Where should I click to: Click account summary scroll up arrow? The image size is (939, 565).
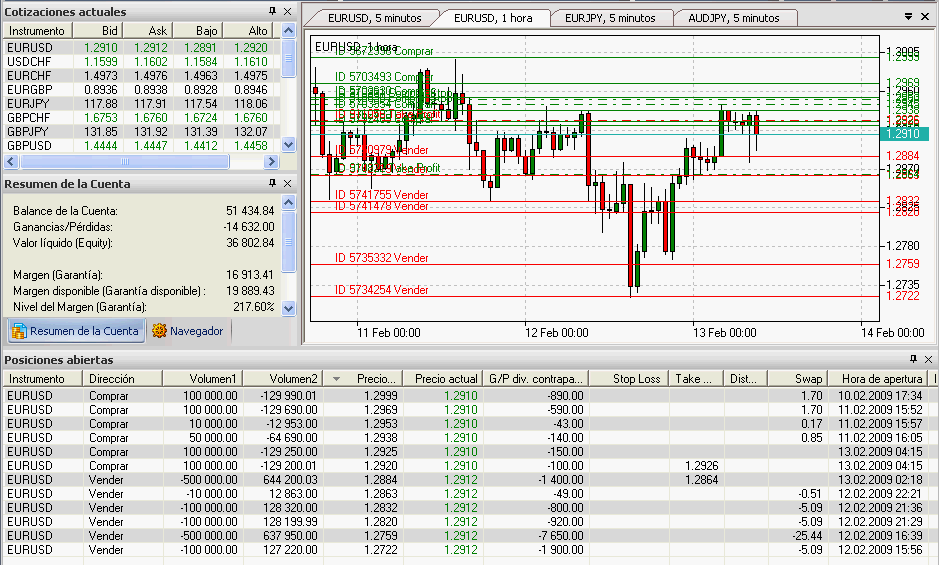[289, 203]
